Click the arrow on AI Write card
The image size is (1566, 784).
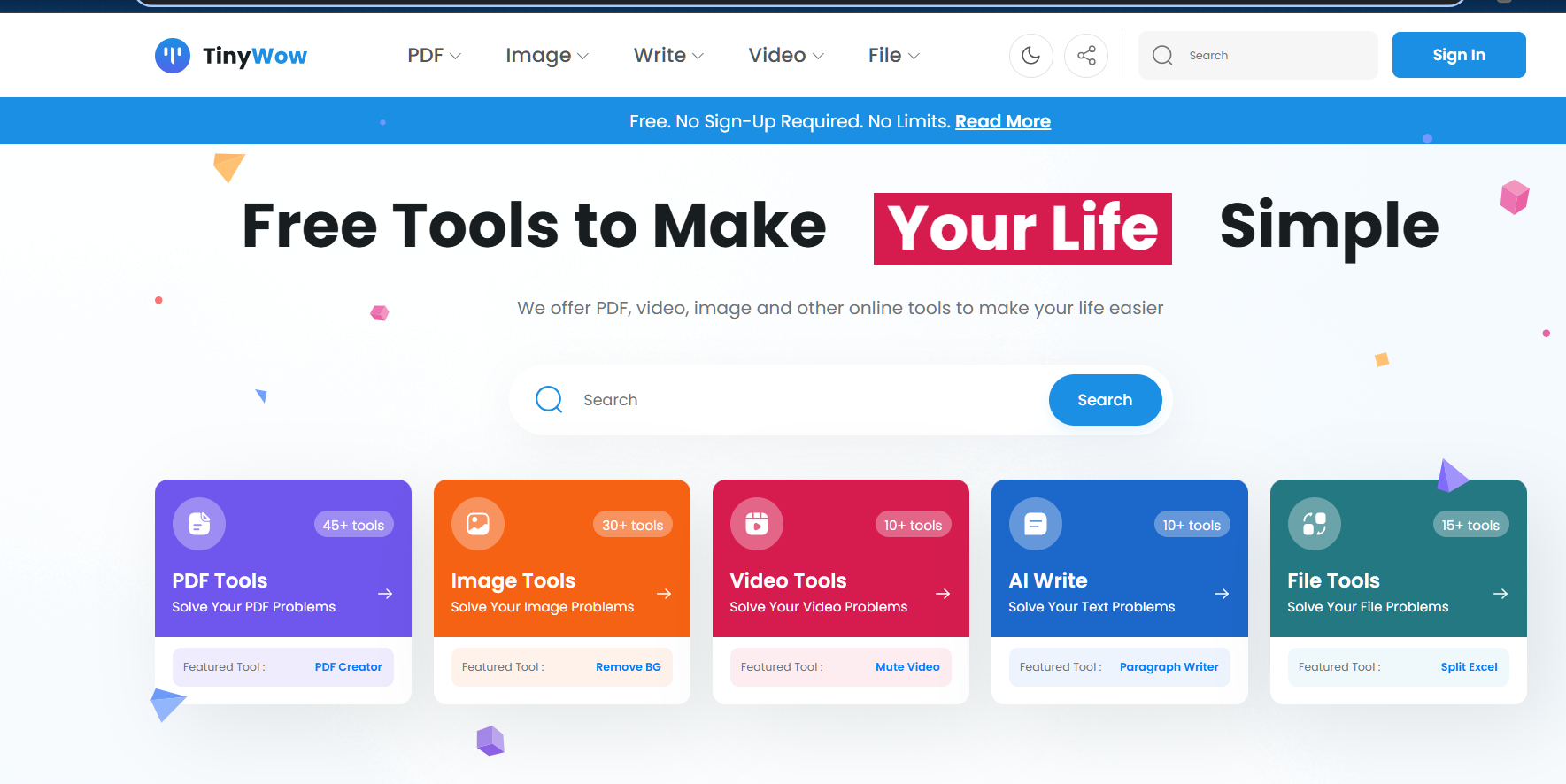pyautogui.click(x=1222, y=594)
